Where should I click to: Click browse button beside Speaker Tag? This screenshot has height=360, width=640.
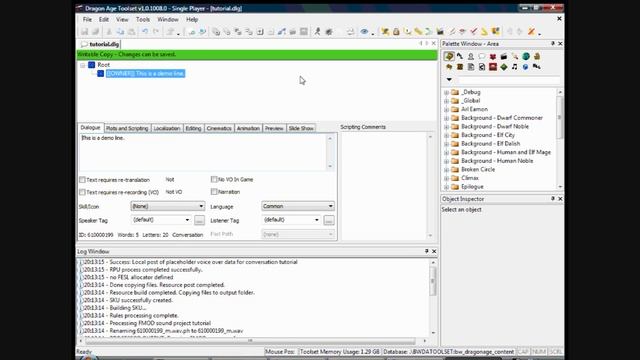coord(199,220)
